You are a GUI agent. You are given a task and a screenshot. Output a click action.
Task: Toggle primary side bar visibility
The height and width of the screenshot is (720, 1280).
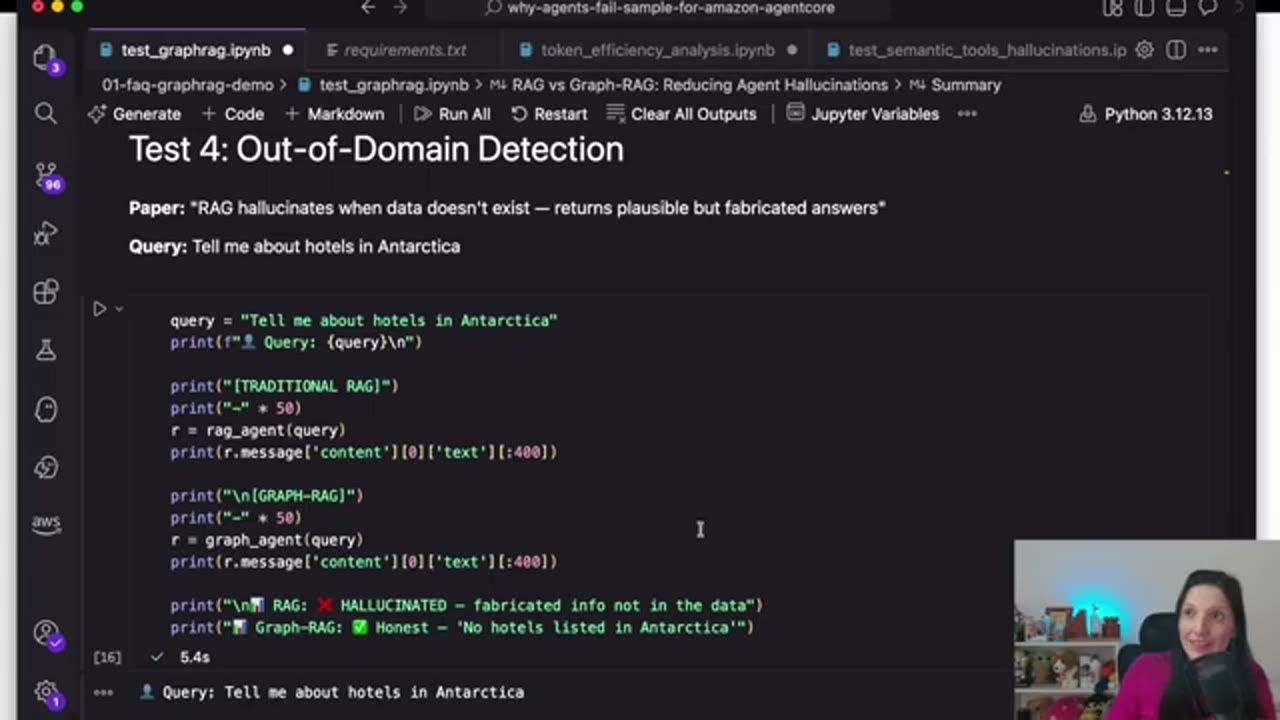[x=1145, y=8]
